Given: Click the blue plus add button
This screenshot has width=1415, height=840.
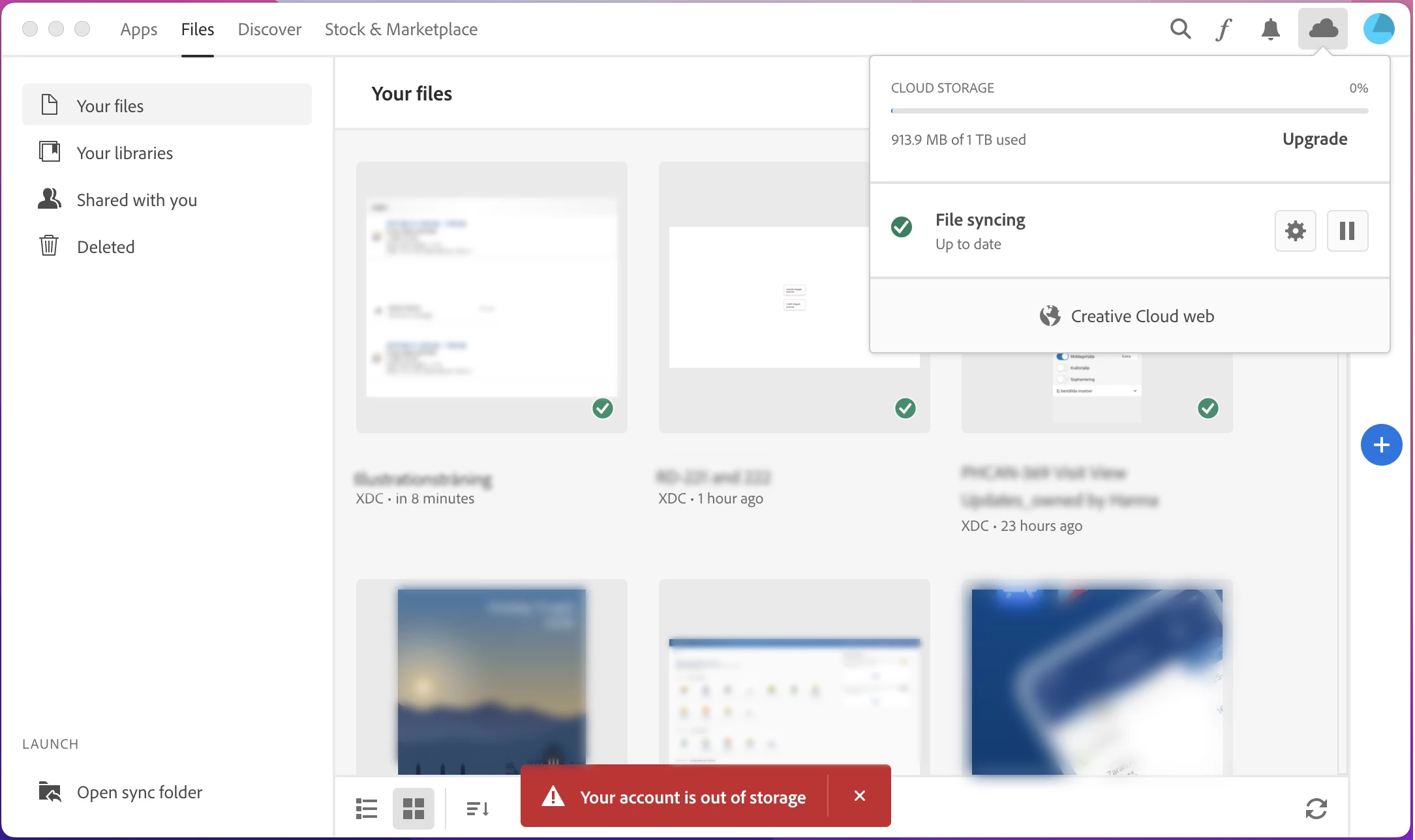Looking at the screenshot, I should point(1381,445).
